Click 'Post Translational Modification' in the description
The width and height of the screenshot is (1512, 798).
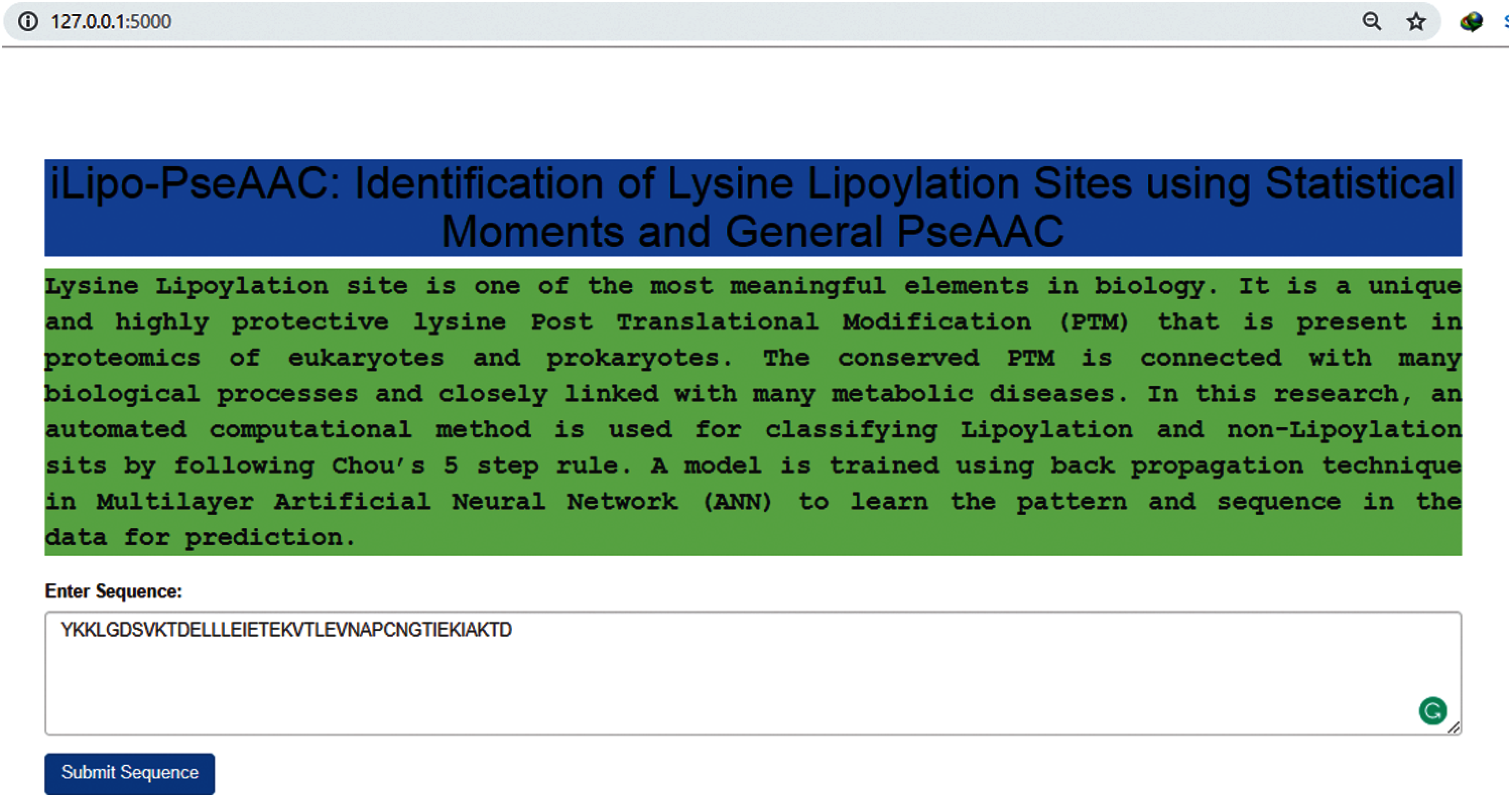pyautogui.click(x=781, y=322)
